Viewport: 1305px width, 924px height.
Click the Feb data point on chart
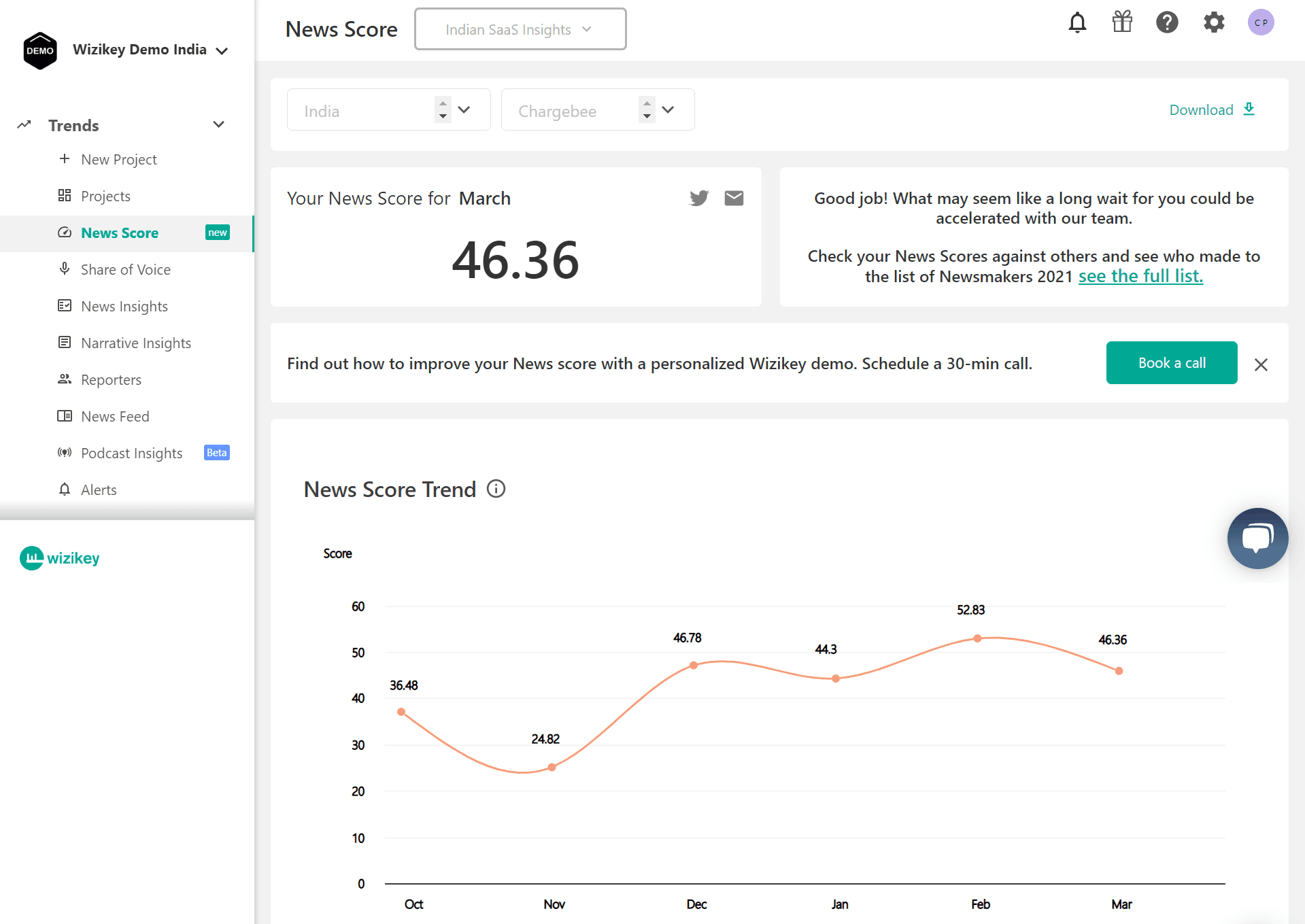[x=977, y=638]
